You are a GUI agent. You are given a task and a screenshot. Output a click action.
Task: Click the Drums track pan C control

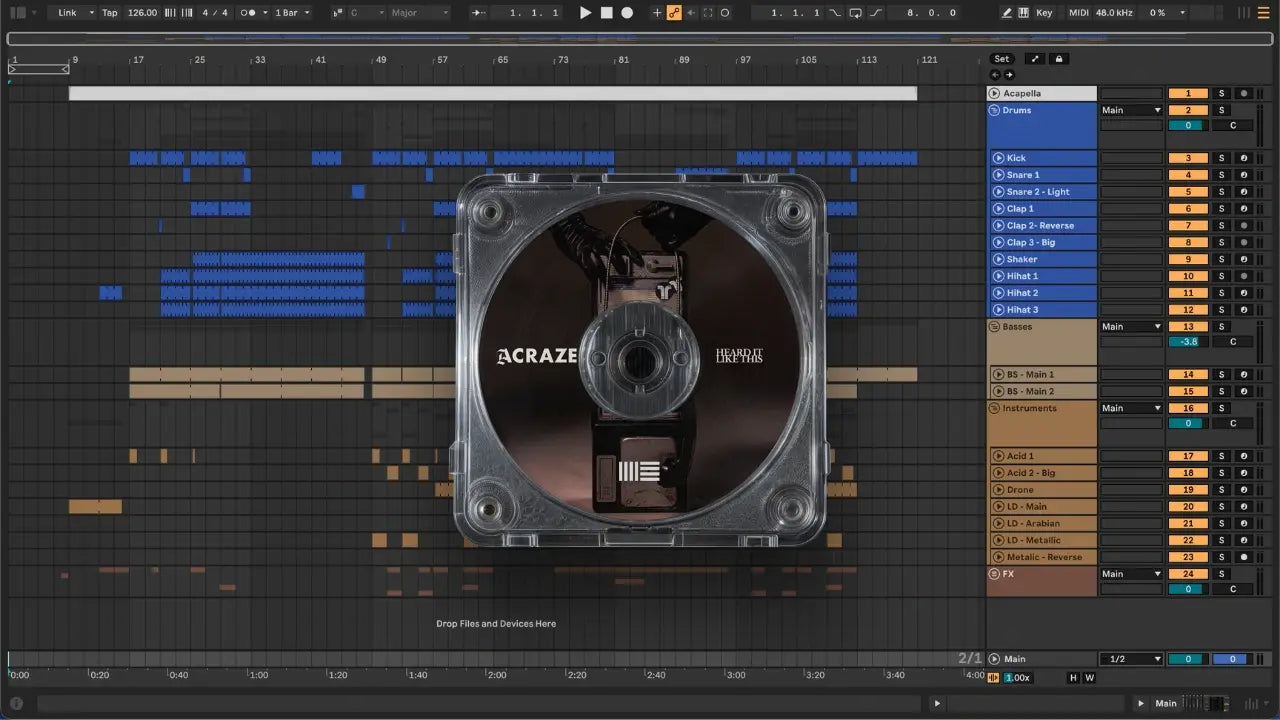coord(1232,126)
